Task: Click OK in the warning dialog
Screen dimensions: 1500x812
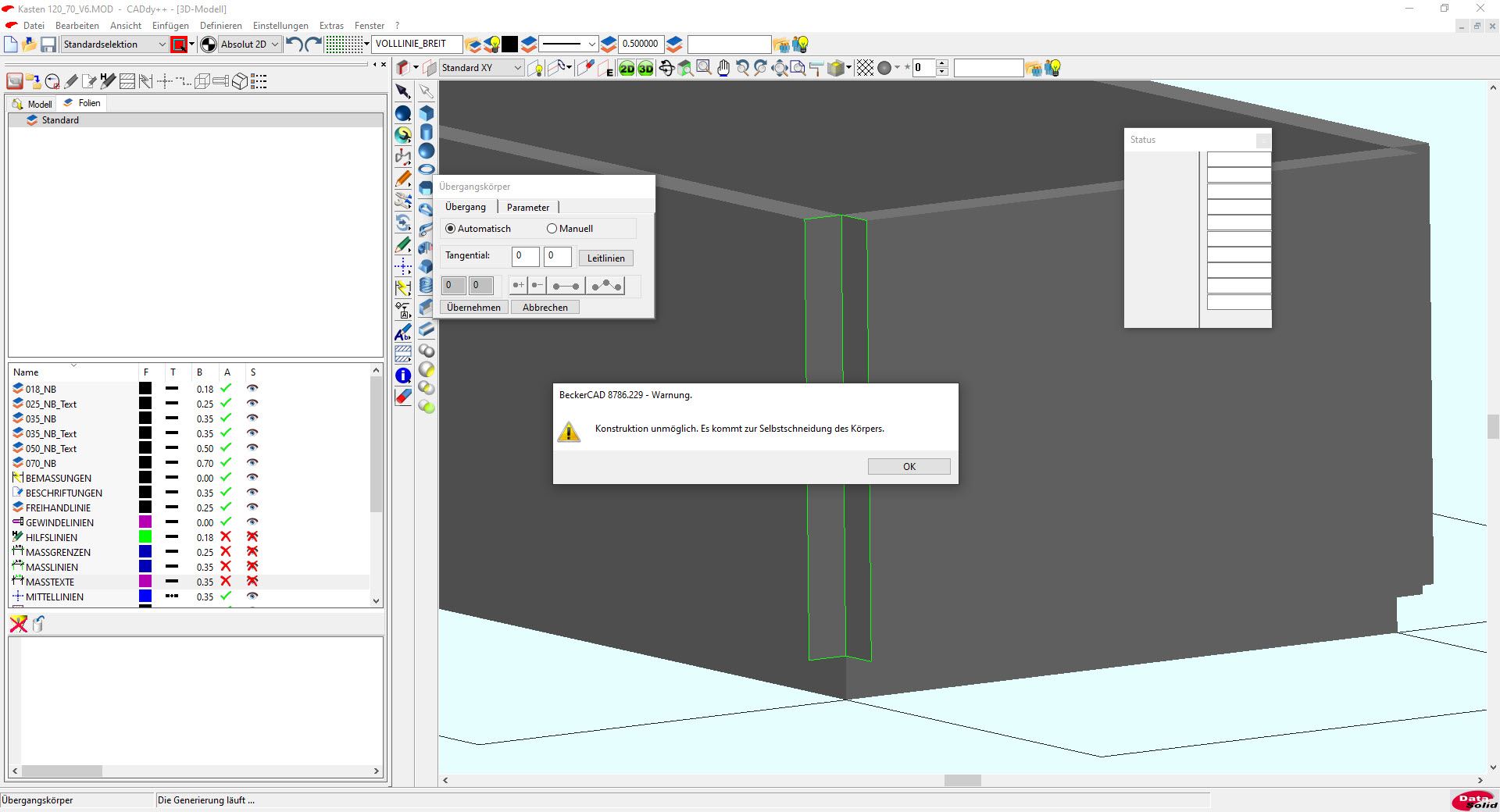Action: click(909, 467)
